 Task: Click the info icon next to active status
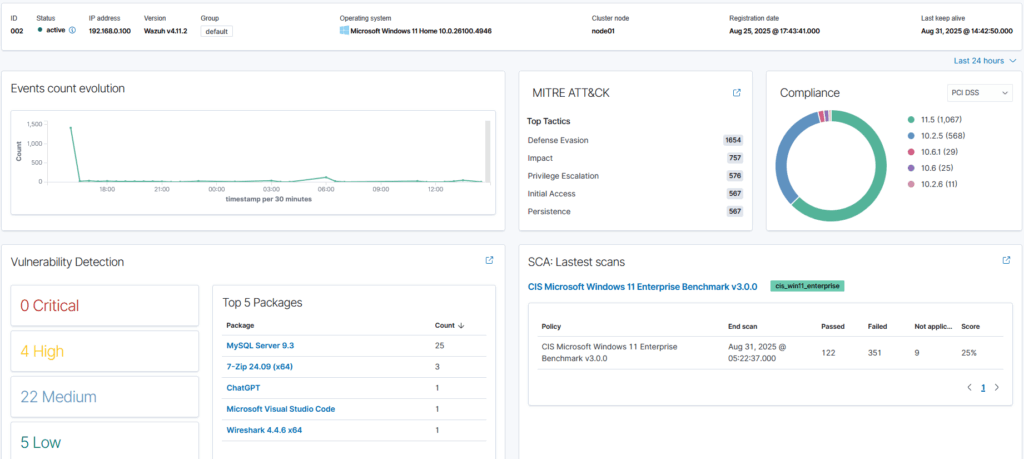click(72, 31)
